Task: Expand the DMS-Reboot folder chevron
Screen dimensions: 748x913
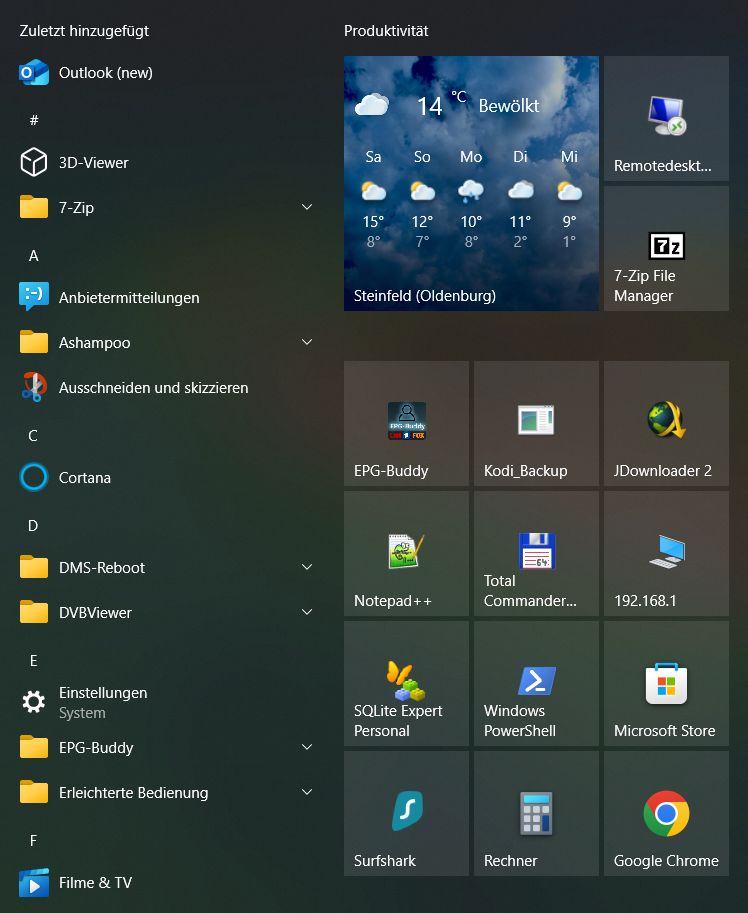Action: (307, 567)
